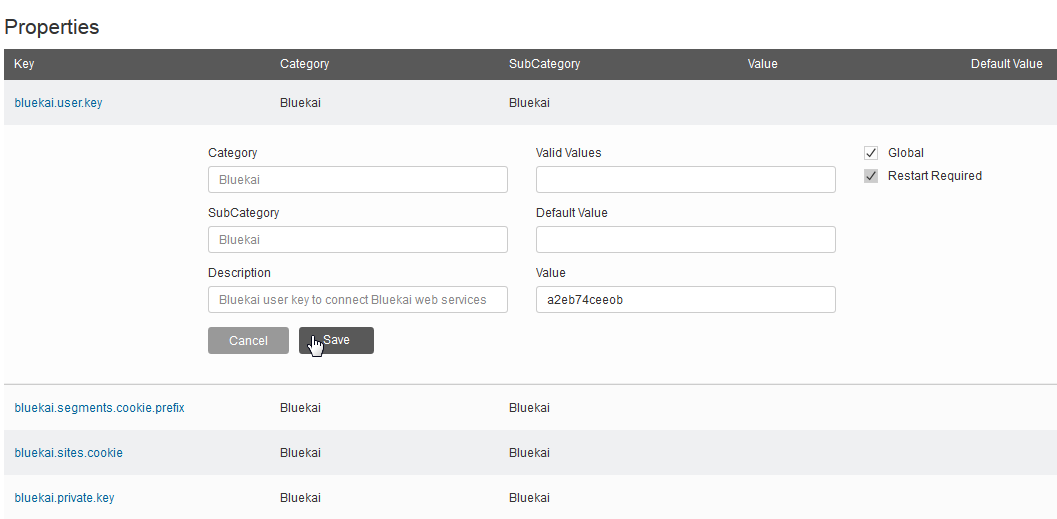The image size is (1057, 519).
Task: Toggle the Global checkbox
Action: (x=871, y=153)
